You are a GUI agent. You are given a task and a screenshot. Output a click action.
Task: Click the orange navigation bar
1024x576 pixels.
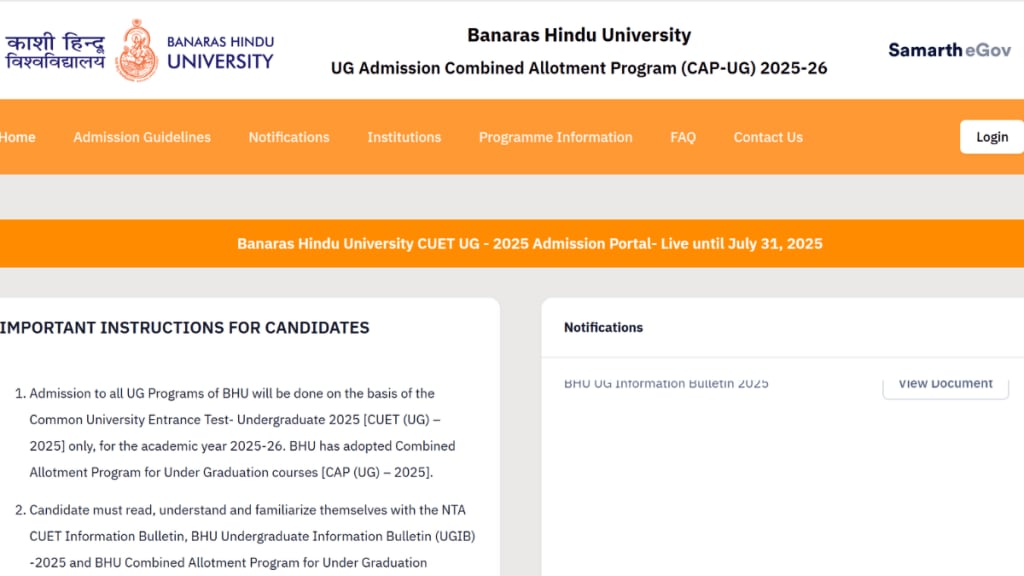pyautogui.click(x=512, y=137)
